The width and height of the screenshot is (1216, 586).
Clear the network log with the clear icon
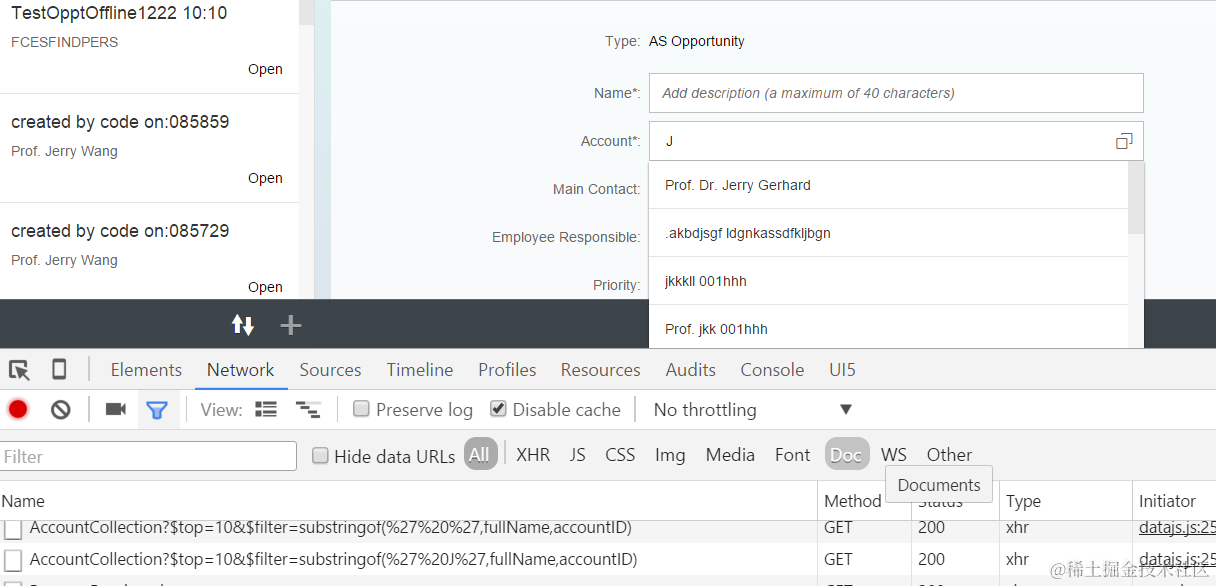pos(61,409)
